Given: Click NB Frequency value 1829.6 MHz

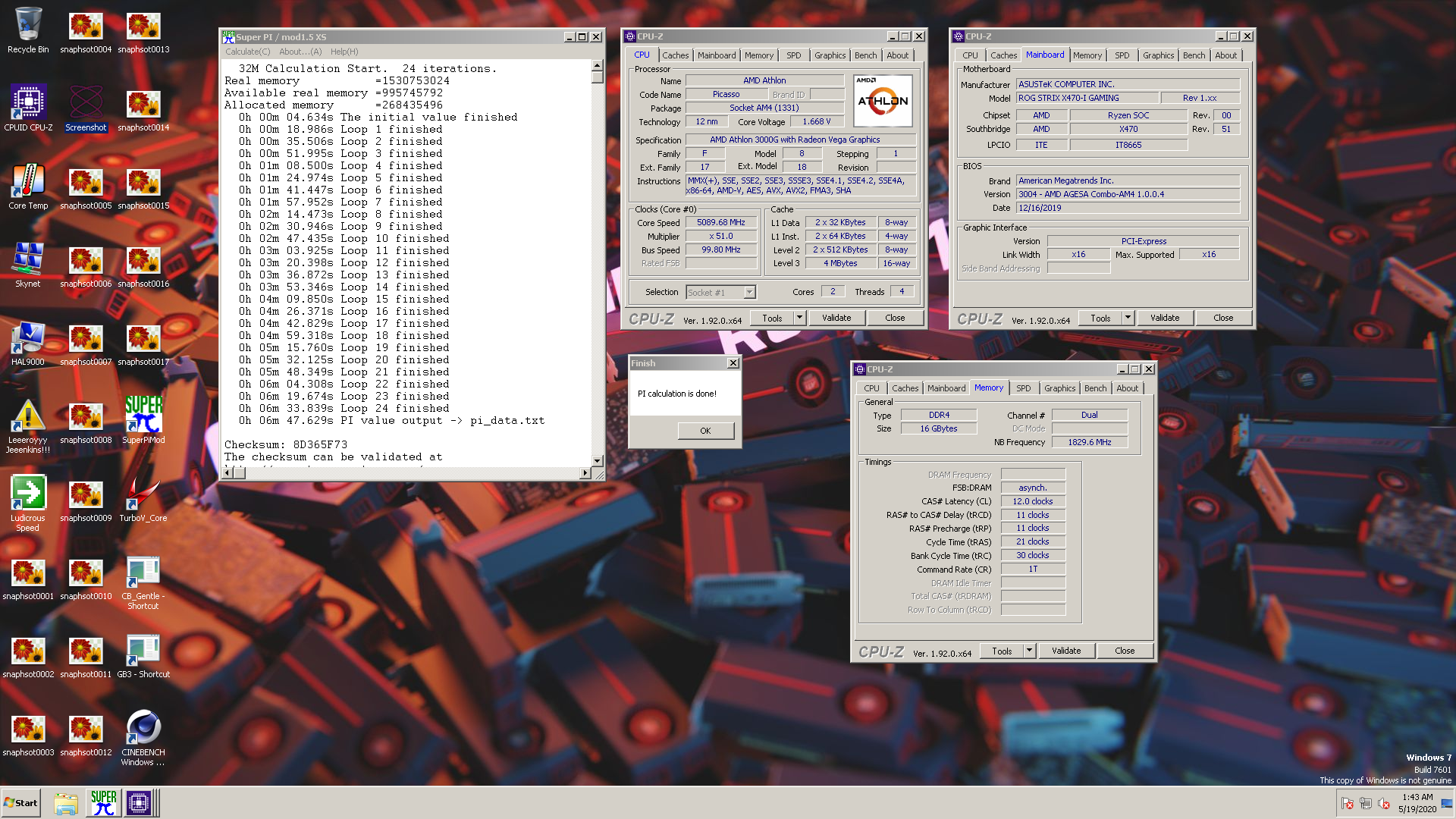Looking at the screenshot, I should click(1090, 442).
